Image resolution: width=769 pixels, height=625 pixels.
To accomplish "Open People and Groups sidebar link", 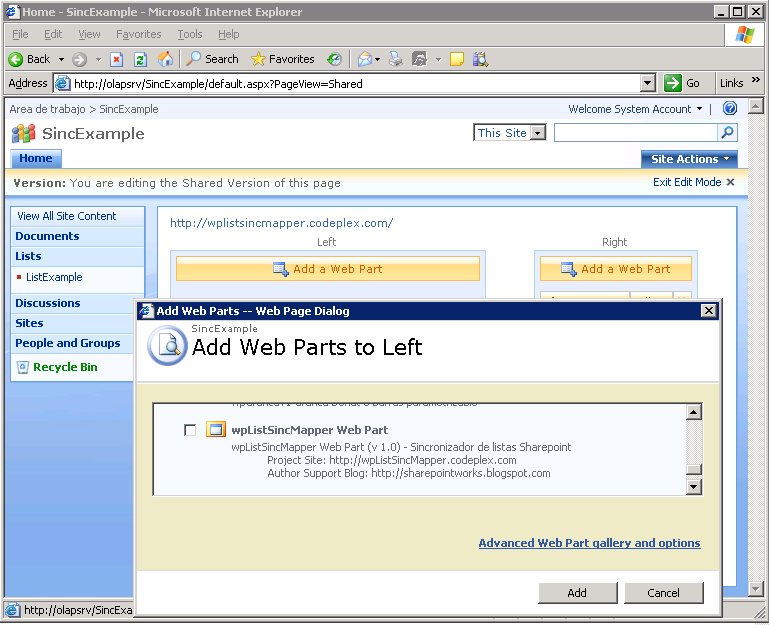I will click(68, 343).
